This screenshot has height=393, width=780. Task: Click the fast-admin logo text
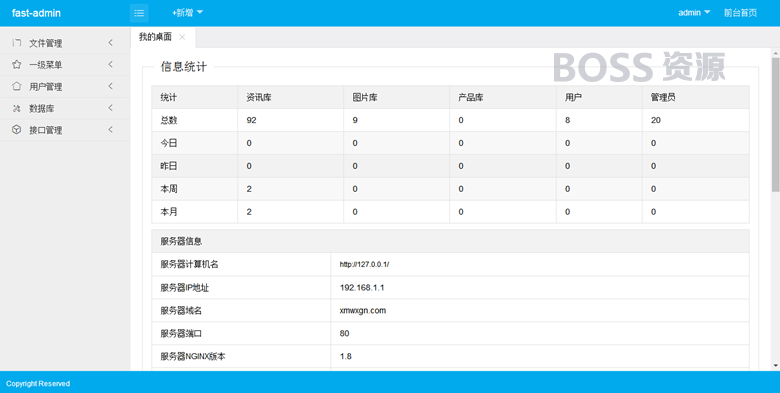36,13
